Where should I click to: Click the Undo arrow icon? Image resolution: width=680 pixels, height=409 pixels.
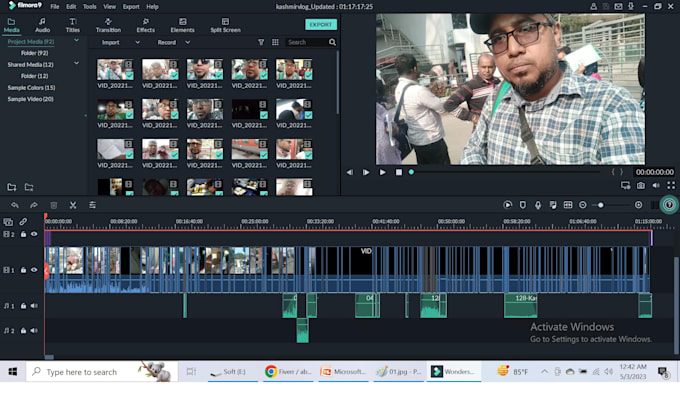click(x=15, y=205)
